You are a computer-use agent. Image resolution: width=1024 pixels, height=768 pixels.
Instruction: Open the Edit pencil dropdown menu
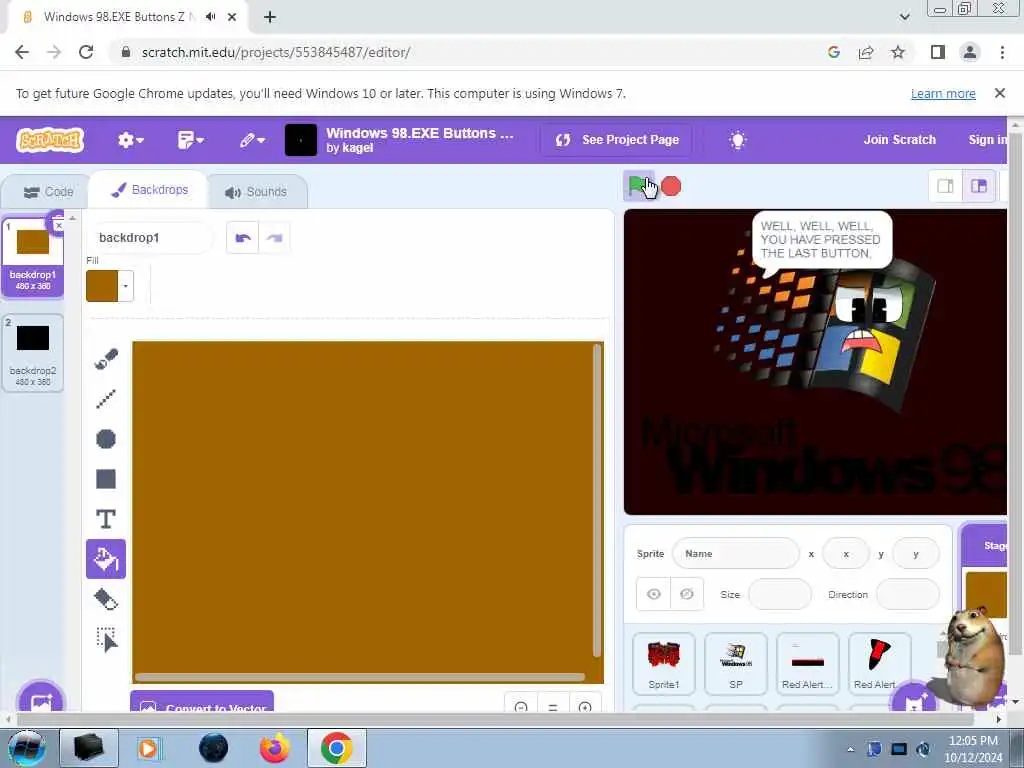tap(251, 140)
